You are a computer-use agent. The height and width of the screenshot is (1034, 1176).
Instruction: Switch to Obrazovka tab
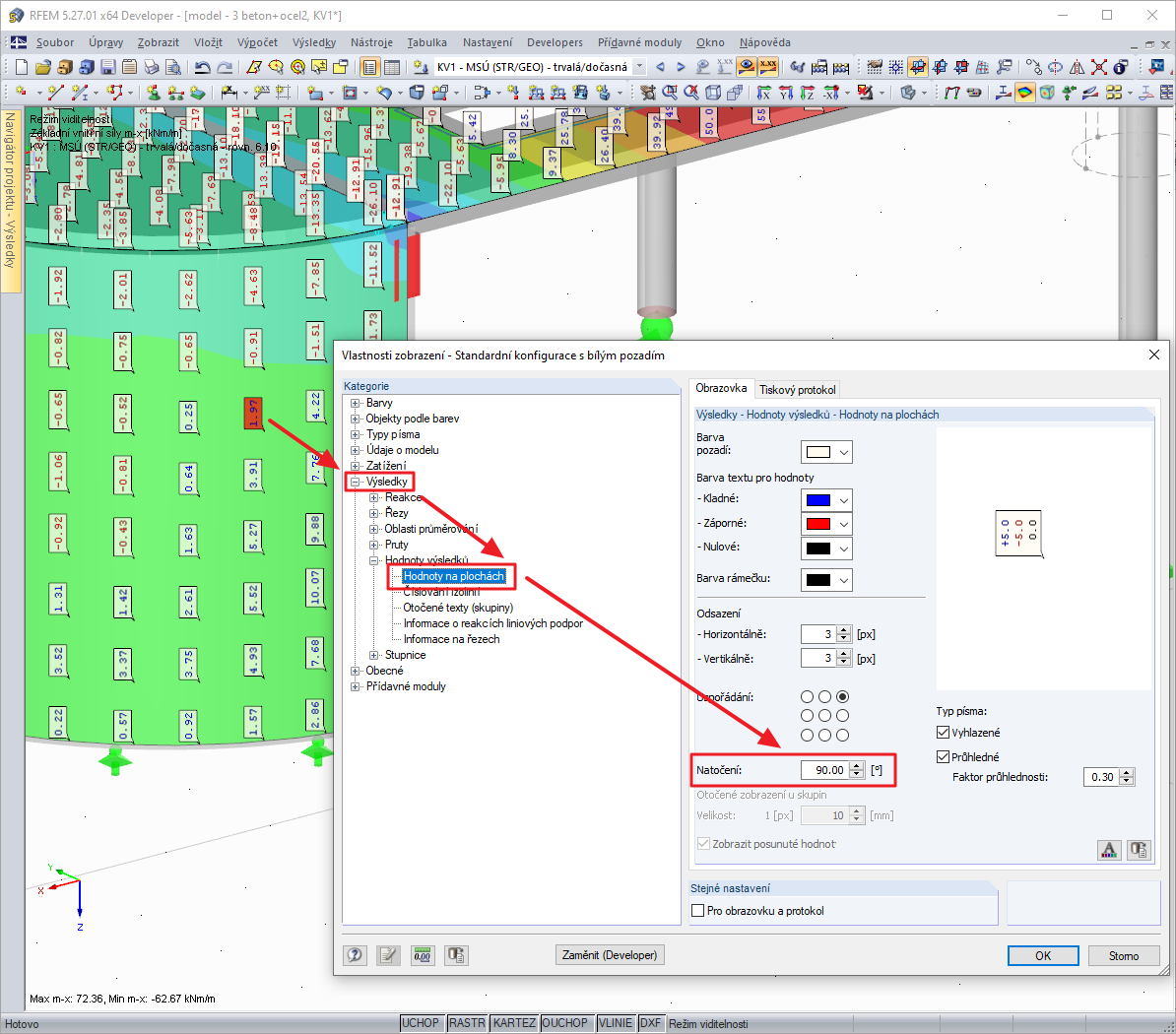721,388
